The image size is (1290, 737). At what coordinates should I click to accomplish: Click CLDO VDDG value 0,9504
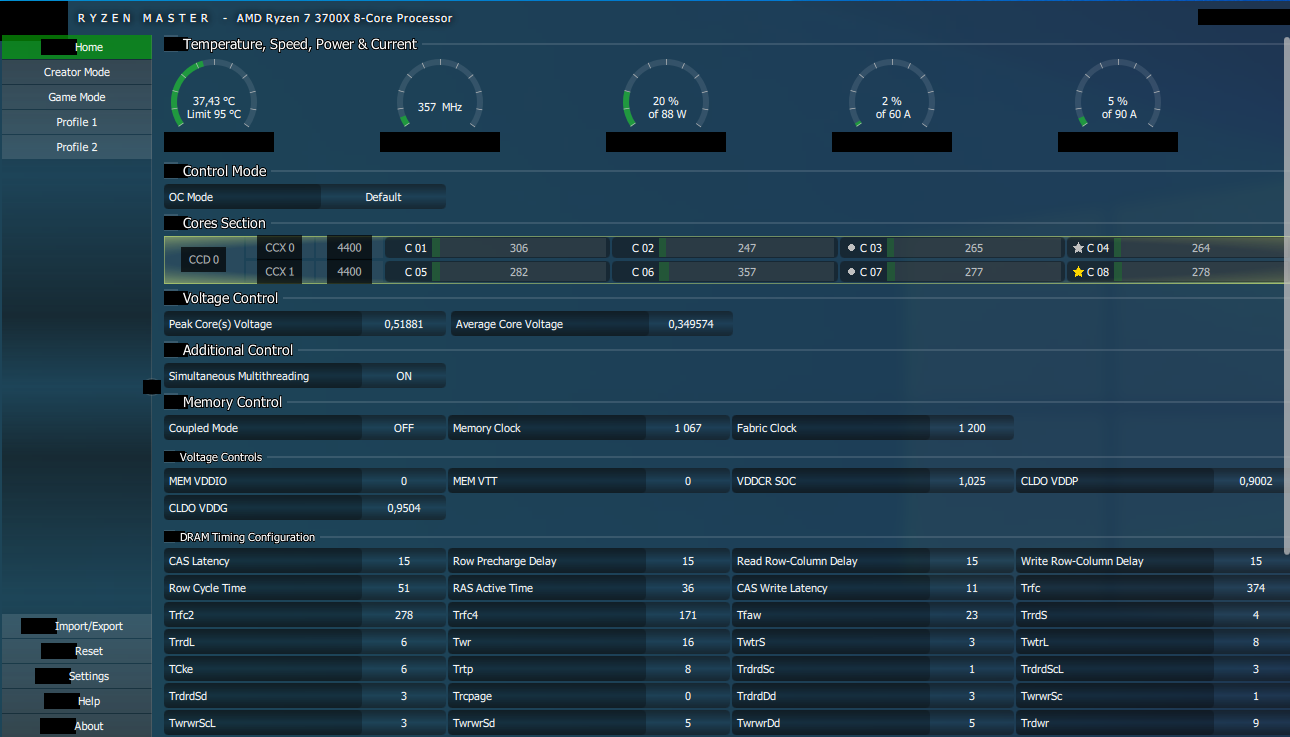pos(404,508)
